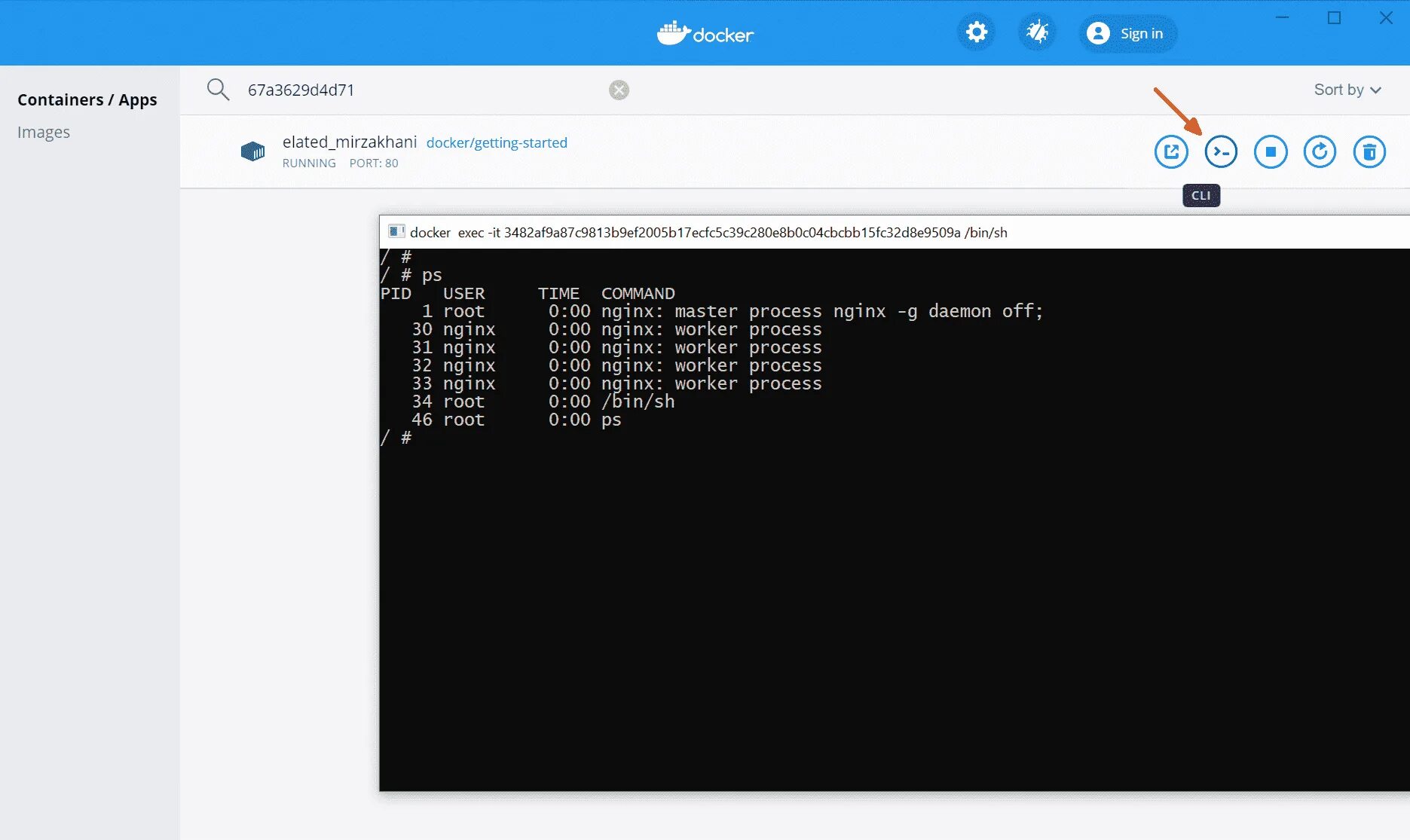Delete the elated_mirzakhani container

click(x=1369, y=152)
